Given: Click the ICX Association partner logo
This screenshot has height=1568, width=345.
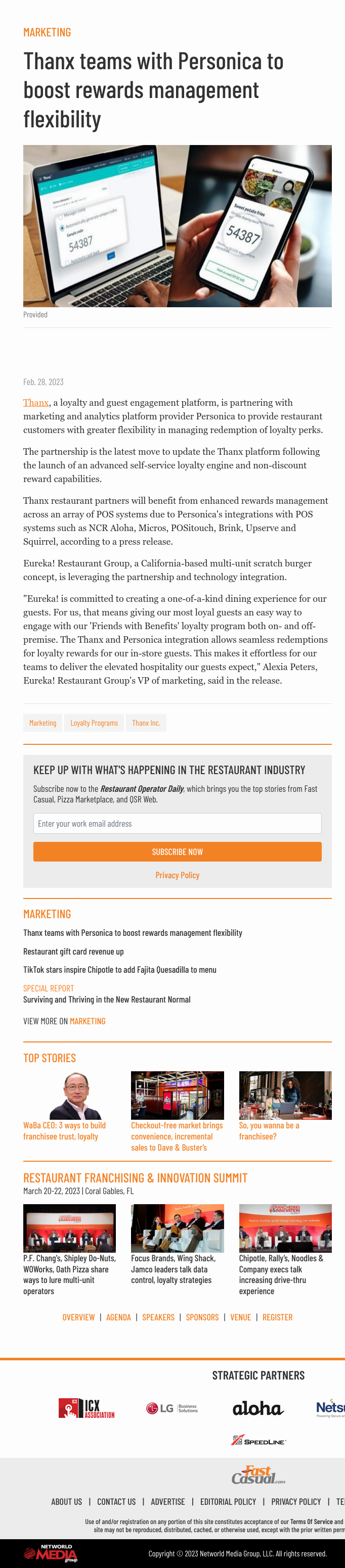Looking at the screenshot, I should click(86, 1408).
